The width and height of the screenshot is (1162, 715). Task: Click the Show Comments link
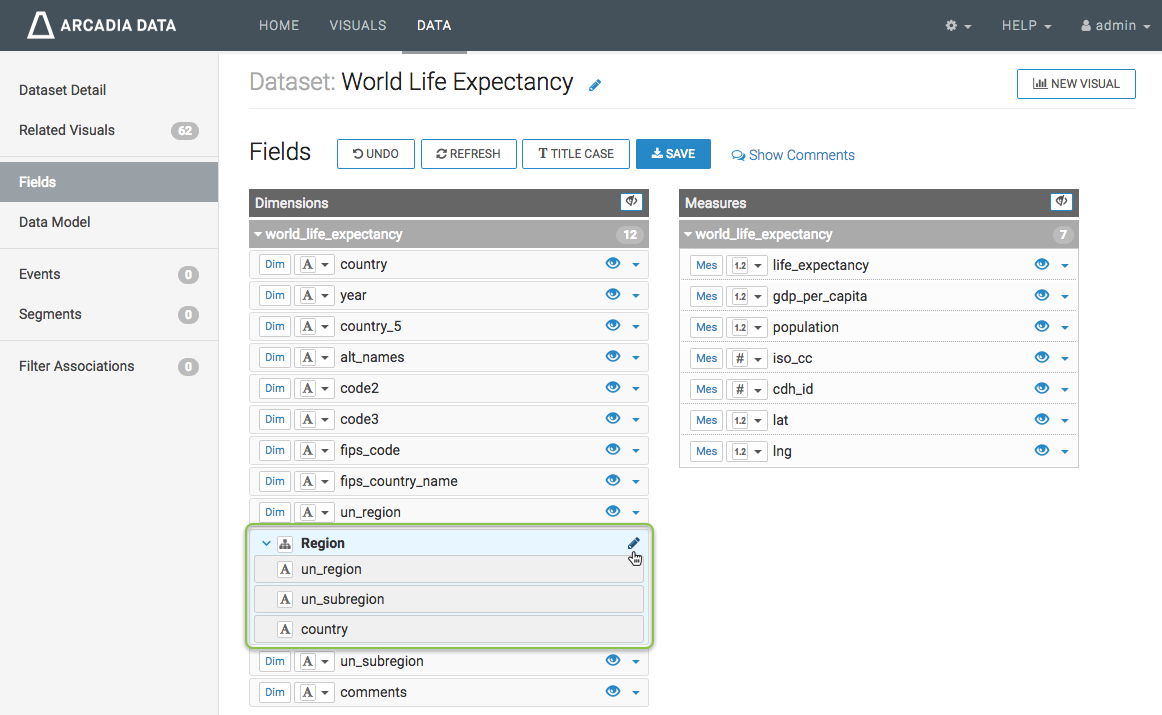point(793,155)
